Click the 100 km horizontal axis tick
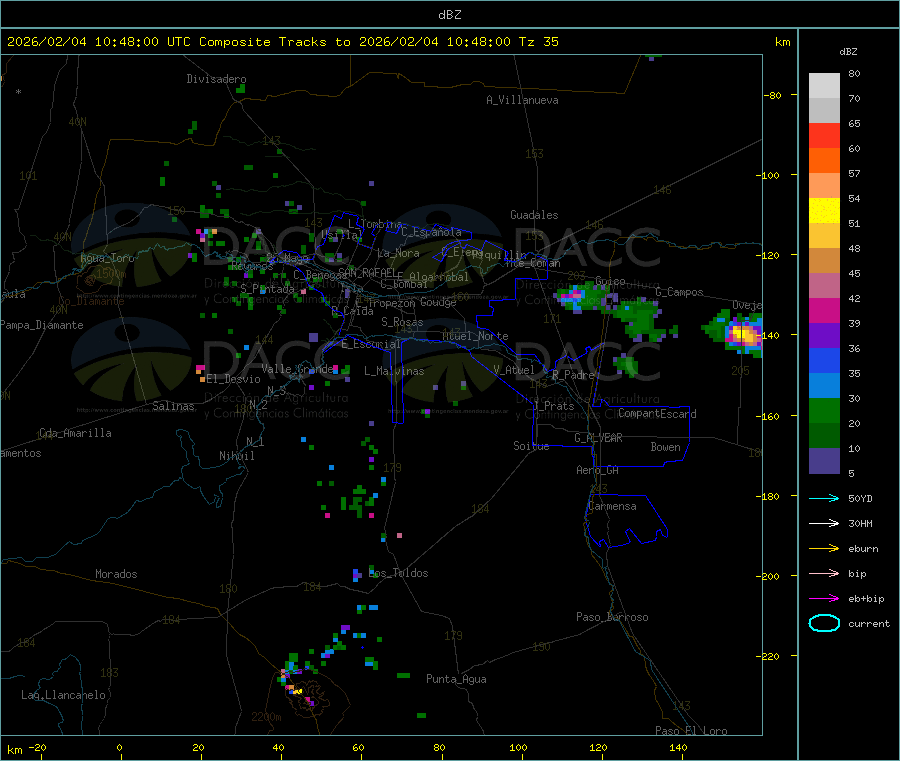900x761 pixels. point(519,747)
